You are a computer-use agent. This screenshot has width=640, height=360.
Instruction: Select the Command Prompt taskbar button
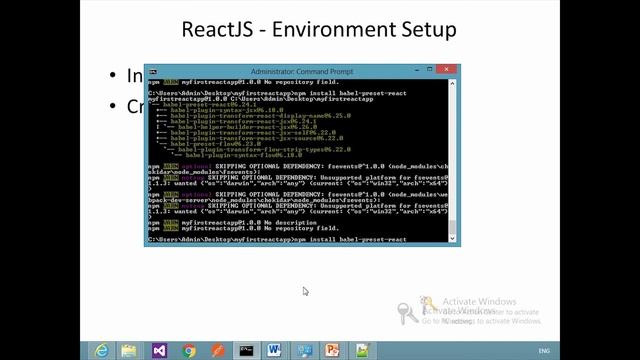coord(246,351)
